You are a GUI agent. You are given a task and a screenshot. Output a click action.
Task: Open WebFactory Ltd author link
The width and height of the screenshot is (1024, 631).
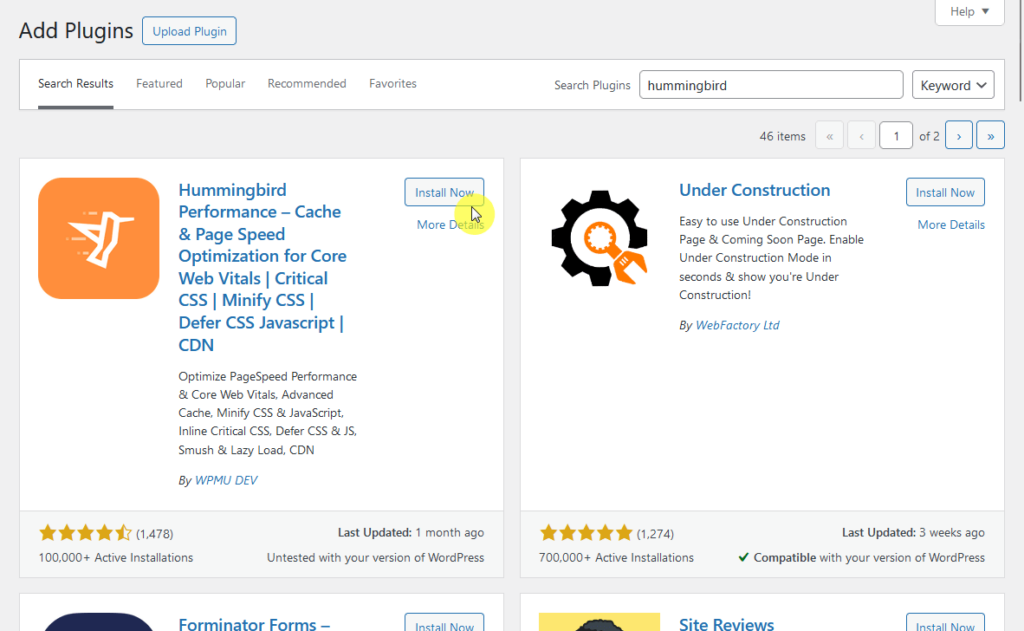[737, 325]
